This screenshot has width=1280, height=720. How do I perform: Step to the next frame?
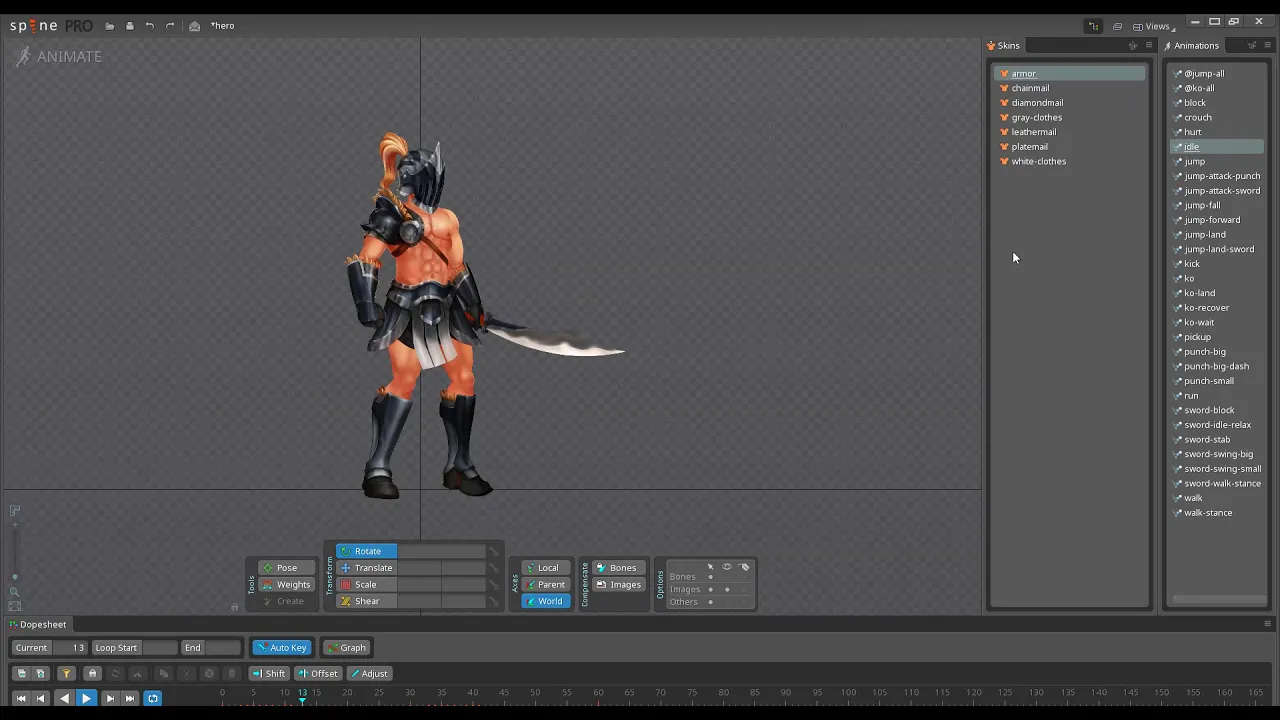click(110, 698)
